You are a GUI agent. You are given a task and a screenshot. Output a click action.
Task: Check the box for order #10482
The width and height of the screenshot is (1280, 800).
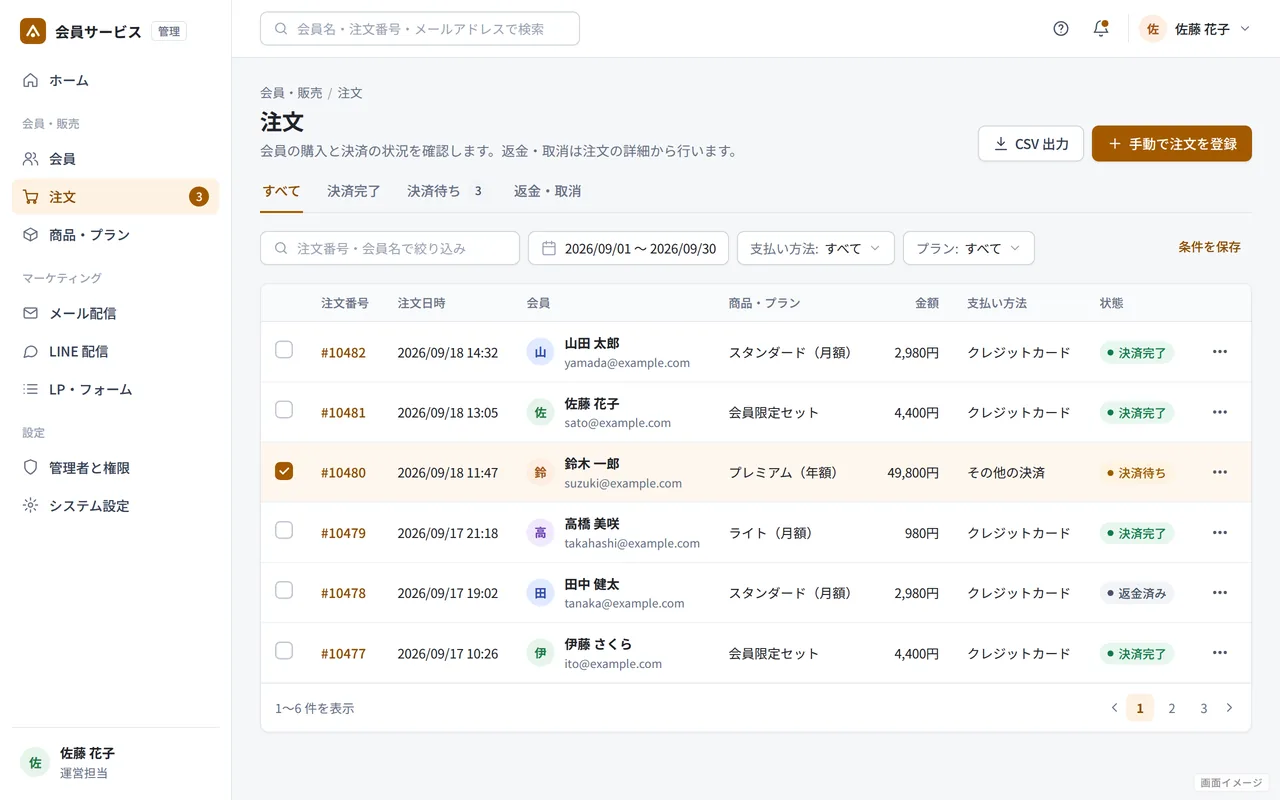pyautogui.click(x=284, y=350)
